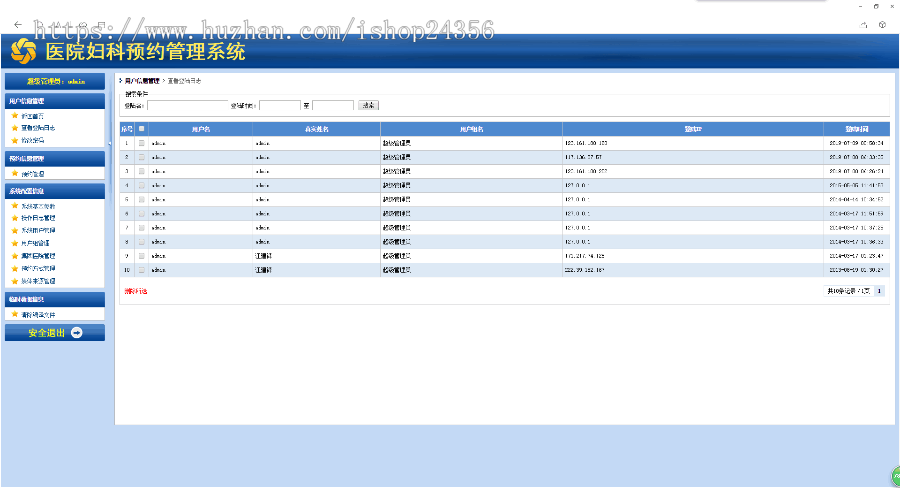Click the hospital system logo icon
The width and height of the screenshot is (900, 488).
click(x=24, y=51)
